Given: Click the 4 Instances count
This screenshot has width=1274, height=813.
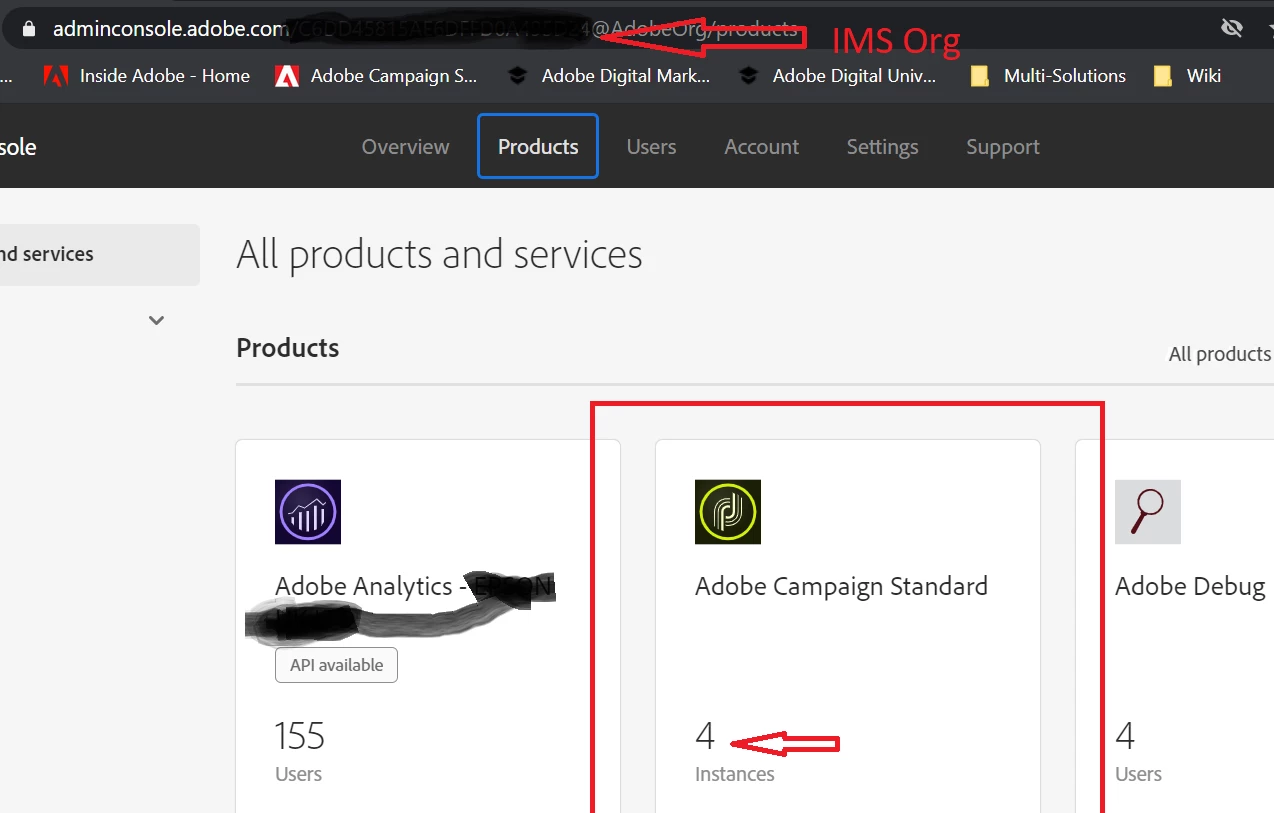Looking at the screenshot, I should pyautogui.click(x=705, y=736).
